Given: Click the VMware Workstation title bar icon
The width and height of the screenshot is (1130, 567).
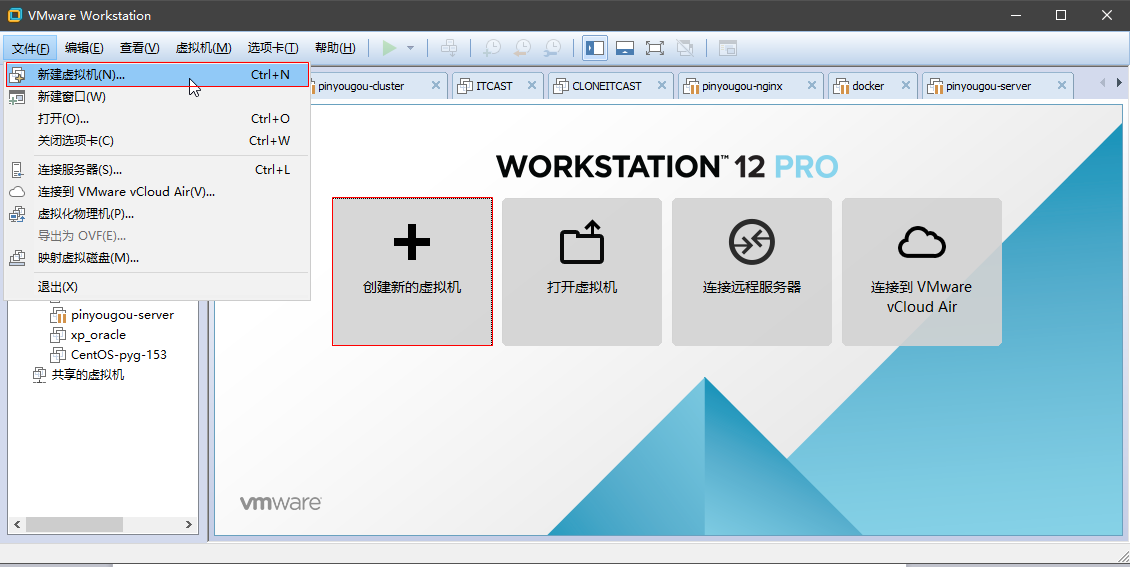Looking at the screenshot, I should tap(14, 14).
